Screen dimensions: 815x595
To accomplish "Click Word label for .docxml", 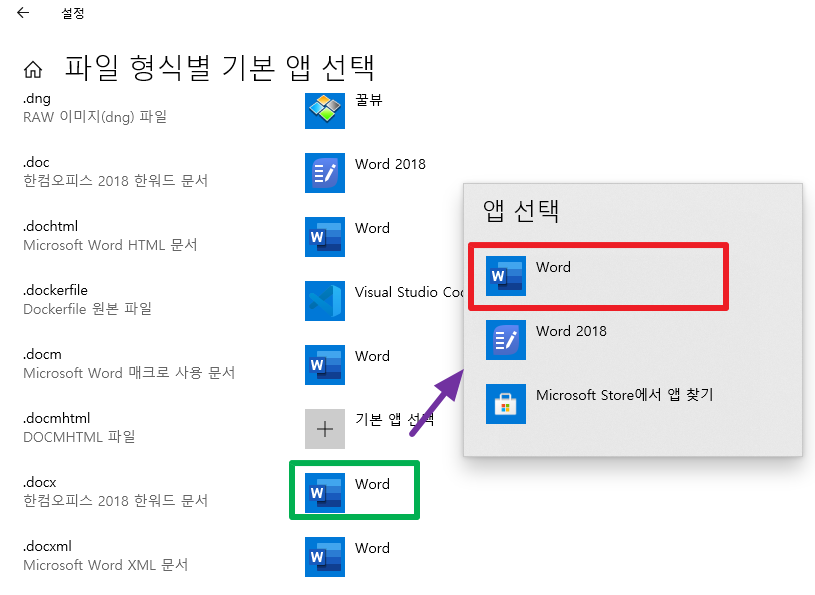I will 372,548.
